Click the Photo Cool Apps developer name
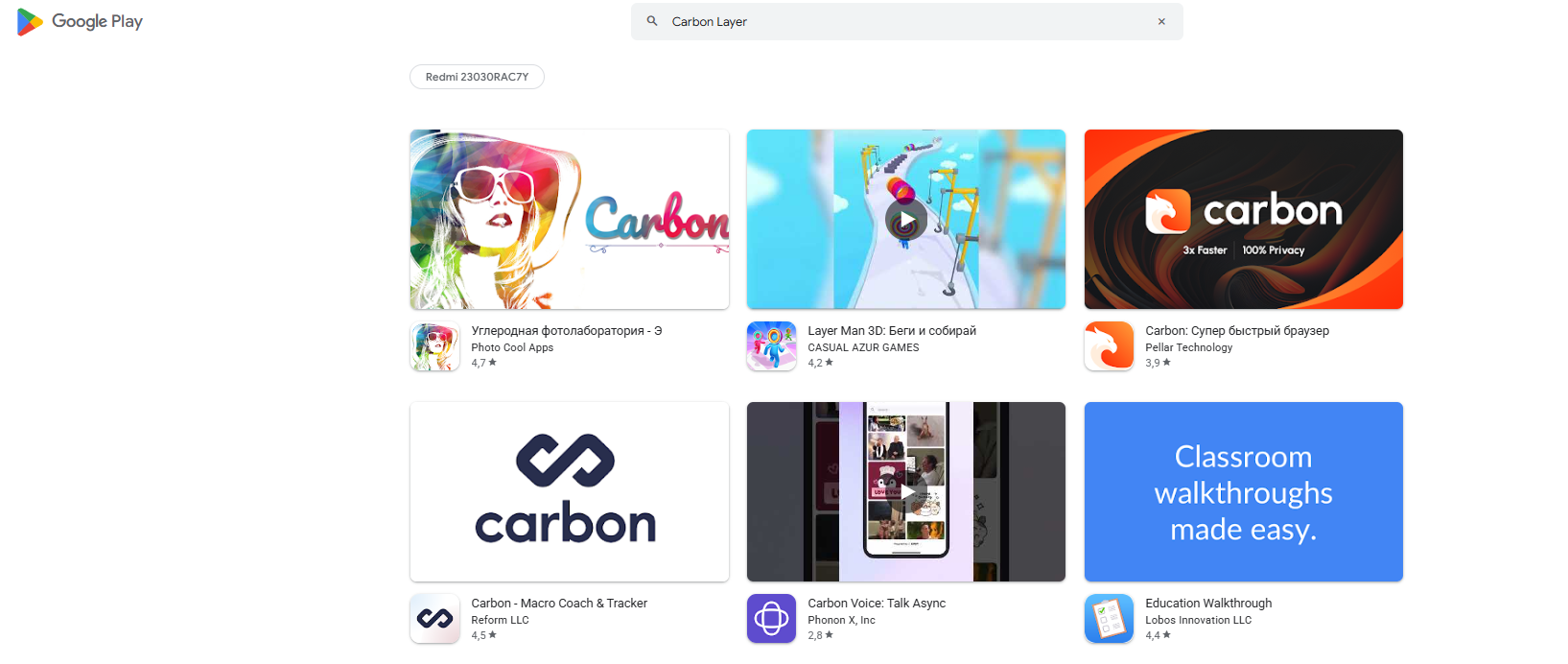Viewport: 1568px width, 664px height. click(x=512, y=348)
